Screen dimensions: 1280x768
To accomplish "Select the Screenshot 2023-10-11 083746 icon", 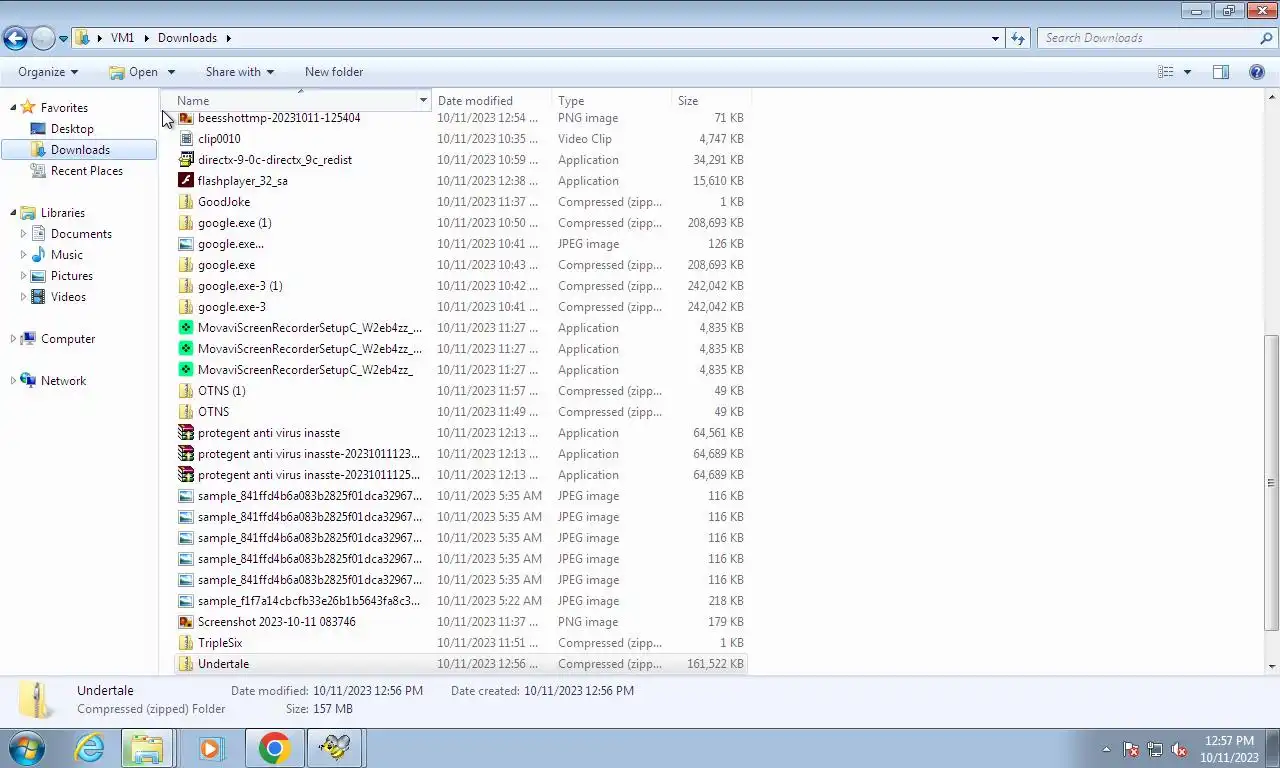I will tap(186, 622).
